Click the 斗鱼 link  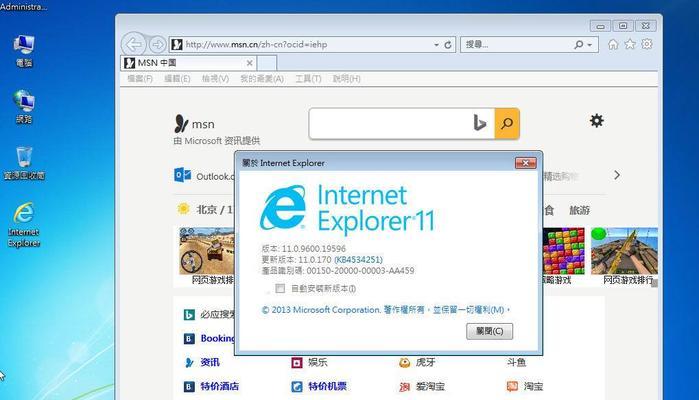(x=516, y=362)
